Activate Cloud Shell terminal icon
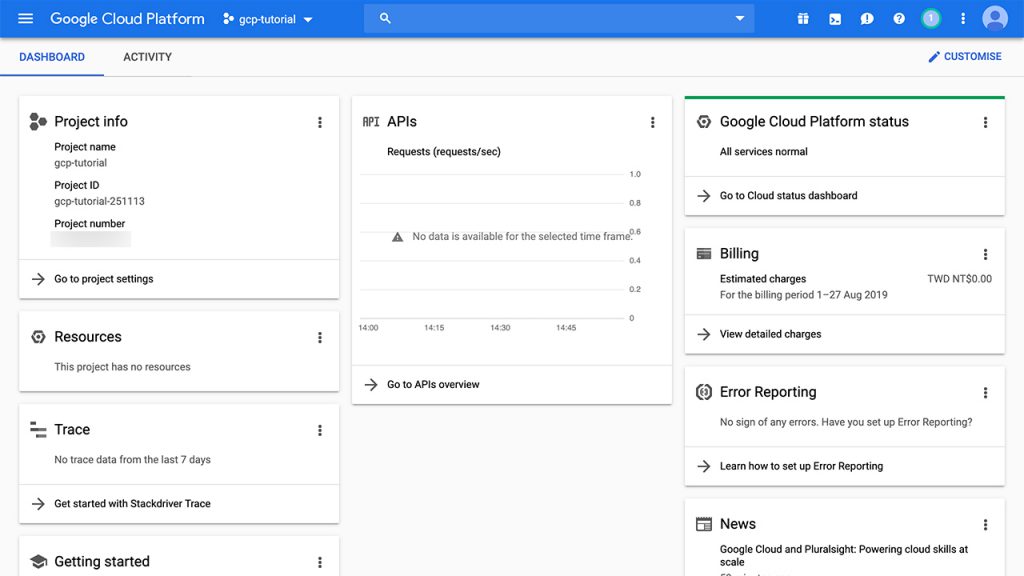Screen dimensions: 1024x576 coord(835,19)
